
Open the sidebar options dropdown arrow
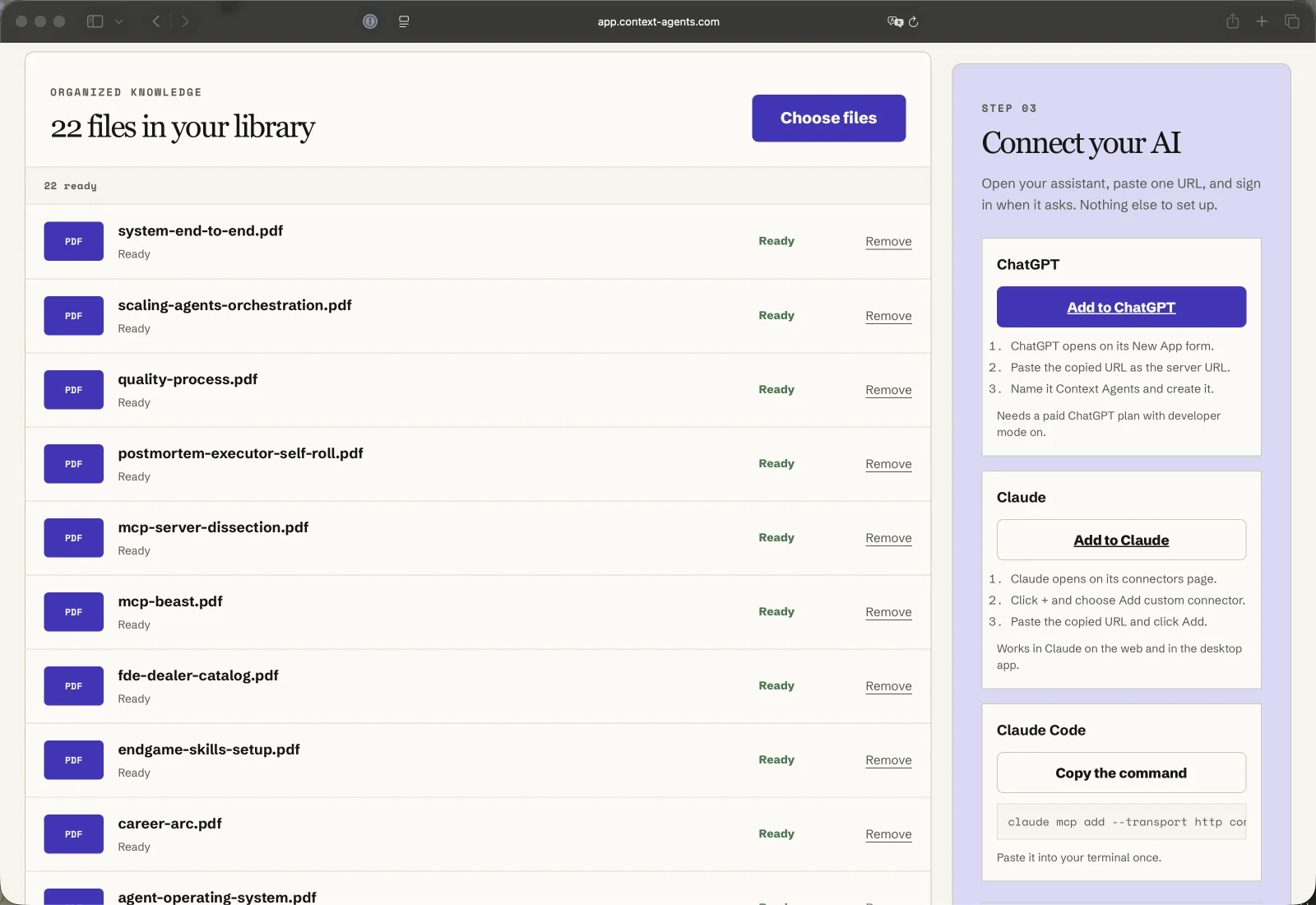tap(119, 21)
